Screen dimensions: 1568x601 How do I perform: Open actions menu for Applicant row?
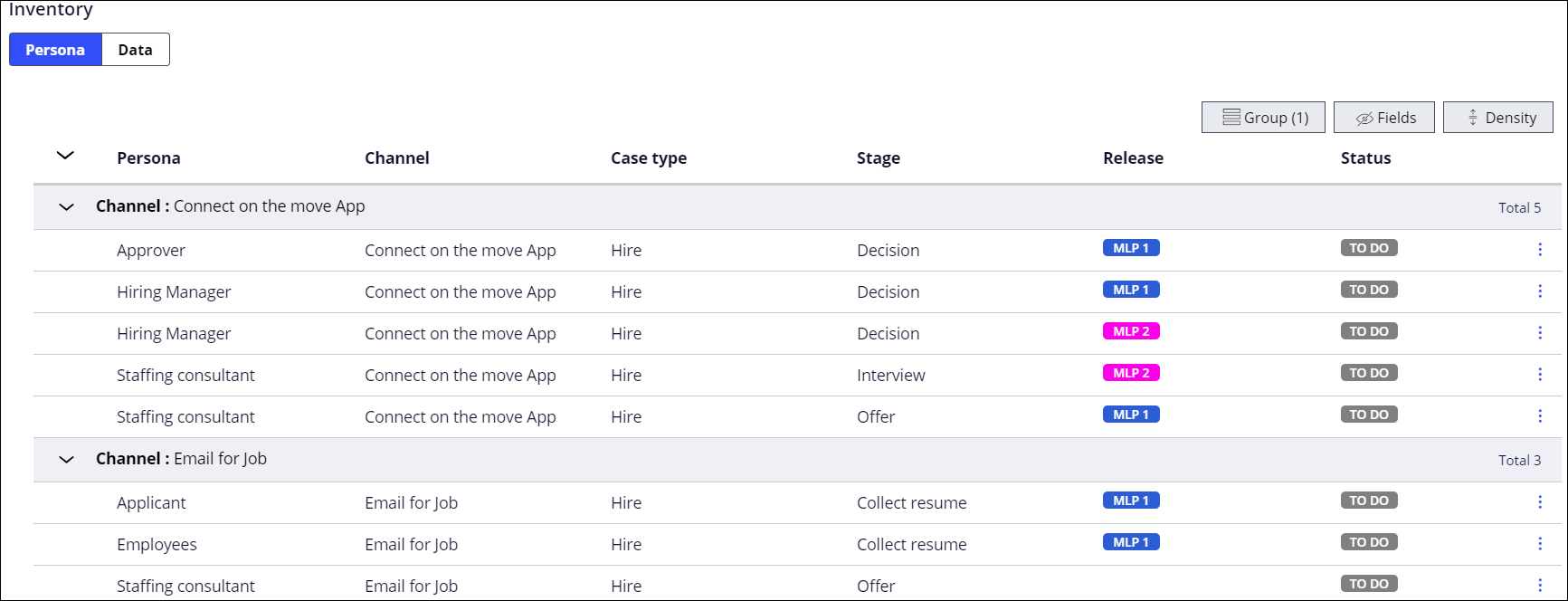(x=1540, y=501)
